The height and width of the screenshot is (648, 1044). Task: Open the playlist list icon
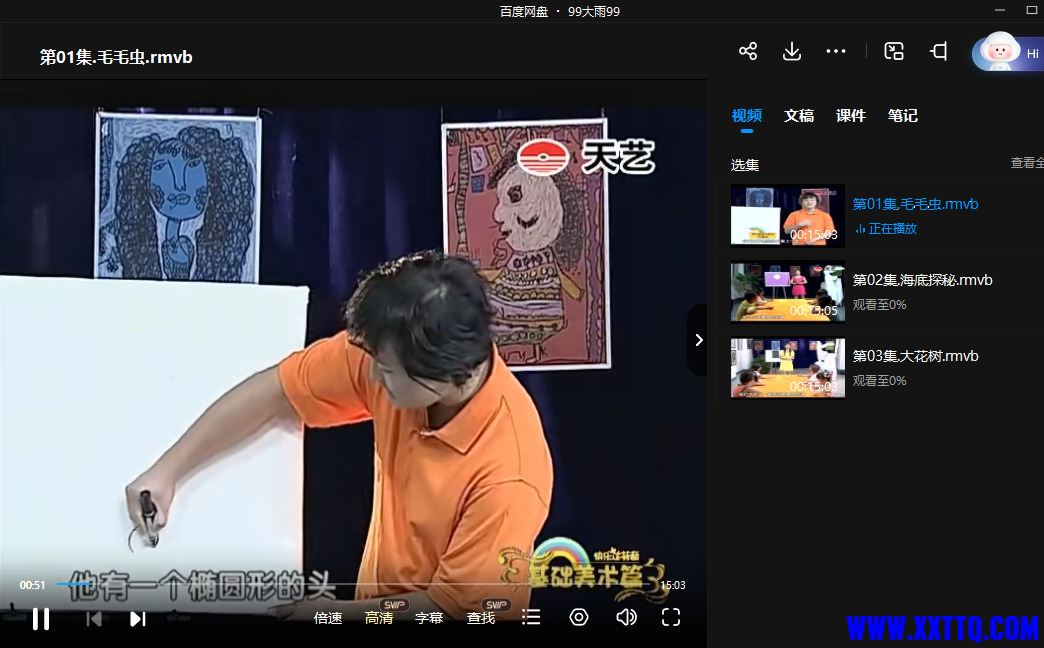(531, 617)
